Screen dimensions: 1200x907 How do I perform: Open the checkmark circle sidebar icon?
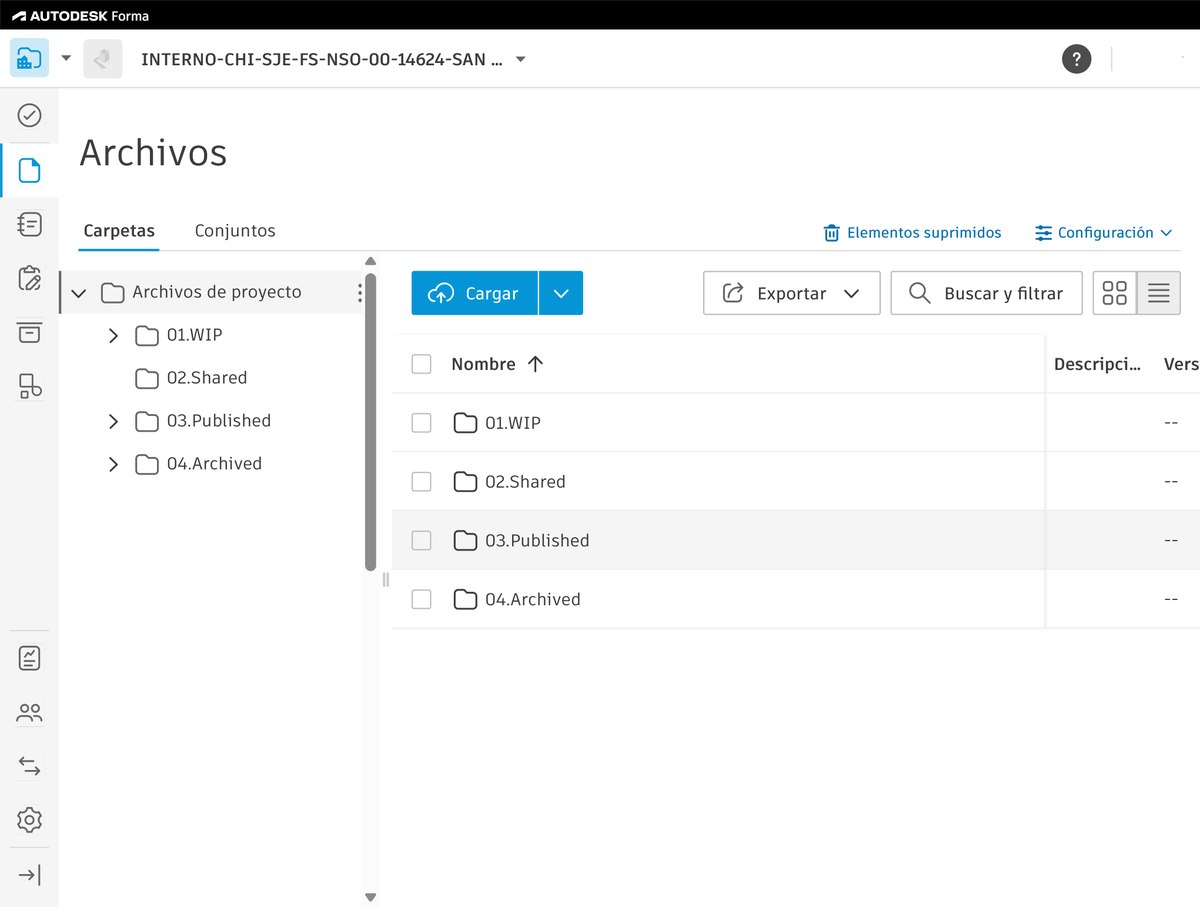click(x=30, y=115)
